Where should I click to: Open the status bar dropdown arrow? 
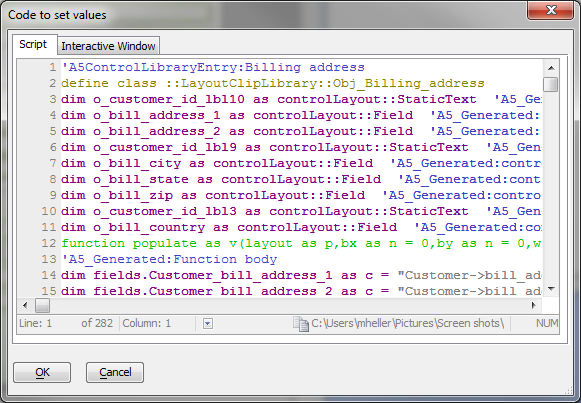click(208, 324)
